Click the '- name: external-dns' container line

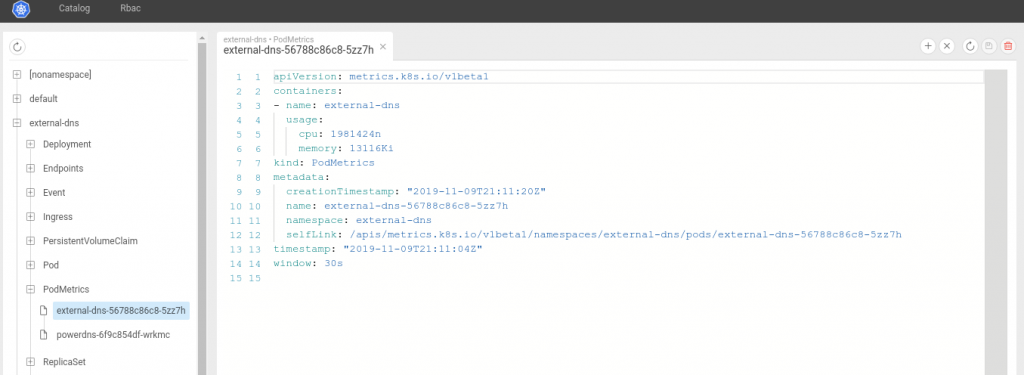click(336, 106)
